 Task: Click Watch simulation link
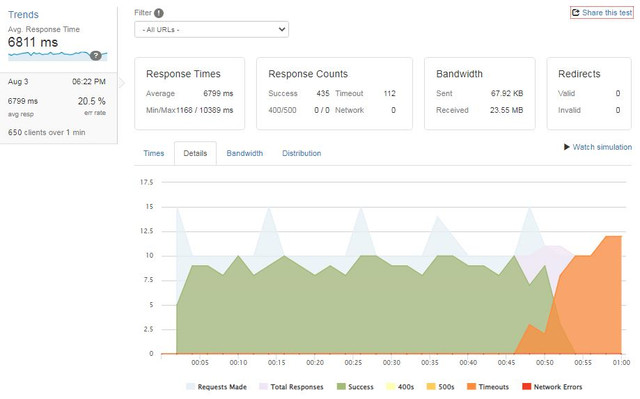point(602,147)
